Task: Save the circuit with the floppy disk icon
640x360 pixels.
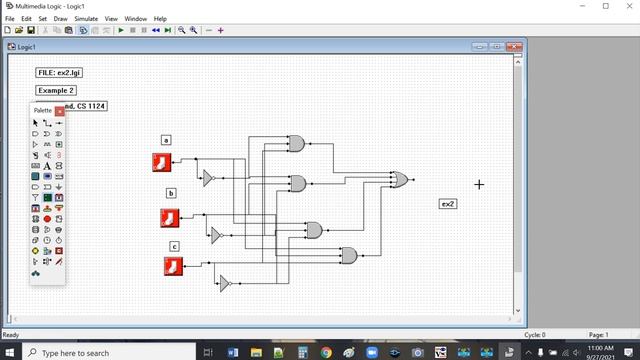Action: point(31,30)
